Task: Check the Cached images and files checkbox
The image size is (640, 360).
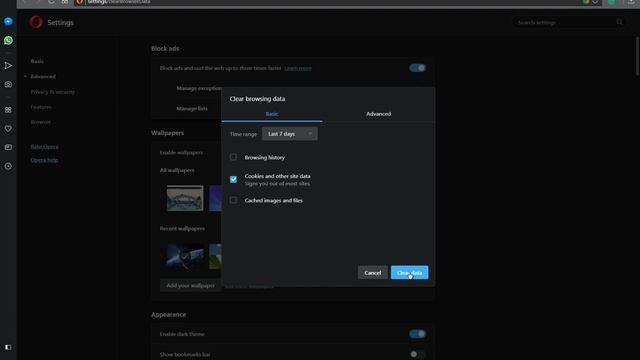Action: (x=233, y=200)
